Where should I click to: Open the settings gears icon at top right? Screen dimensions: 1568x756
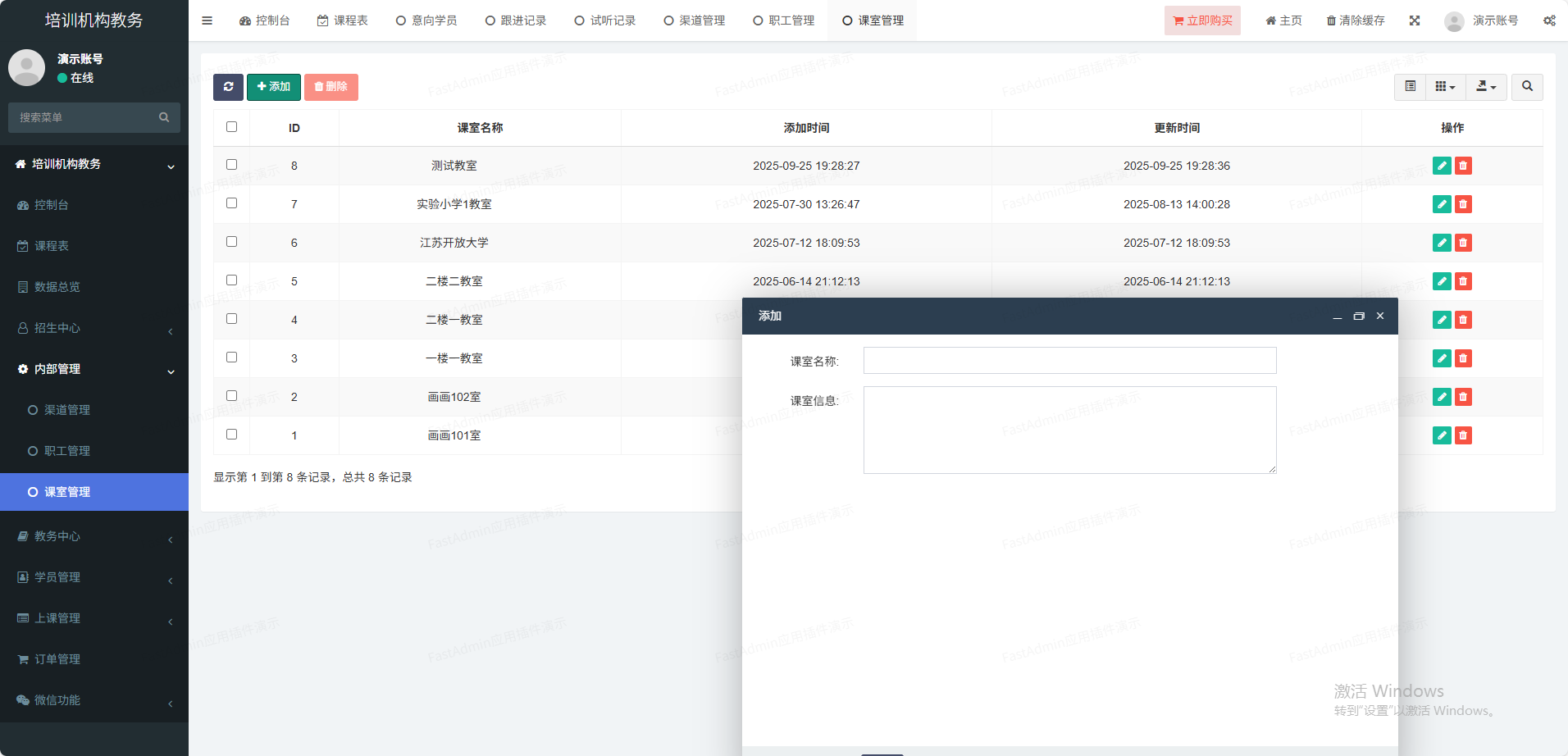[x=1549, y=20]
